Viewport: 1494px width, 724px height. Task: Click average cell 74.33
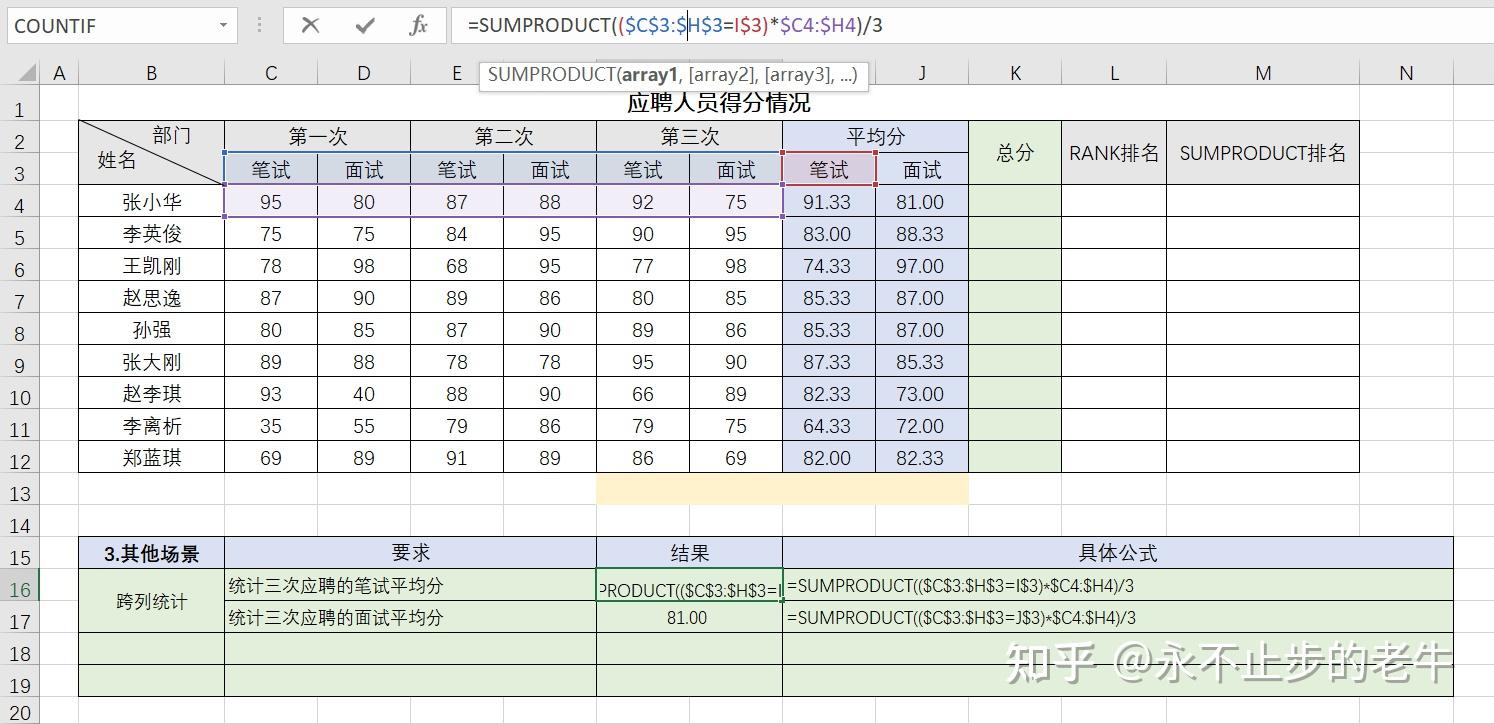pos(828,266)
